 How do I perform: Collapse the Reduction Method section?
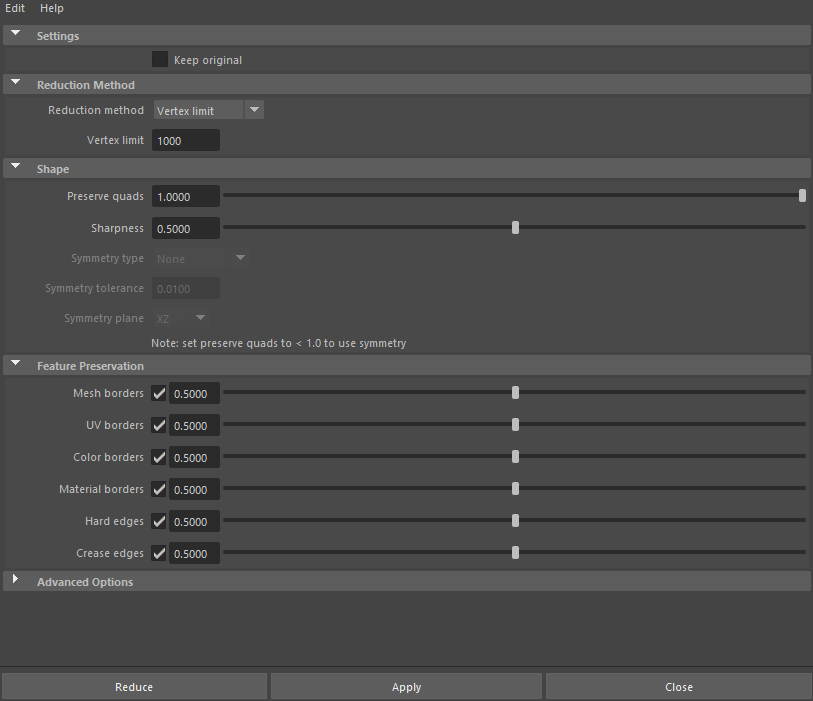15,83
